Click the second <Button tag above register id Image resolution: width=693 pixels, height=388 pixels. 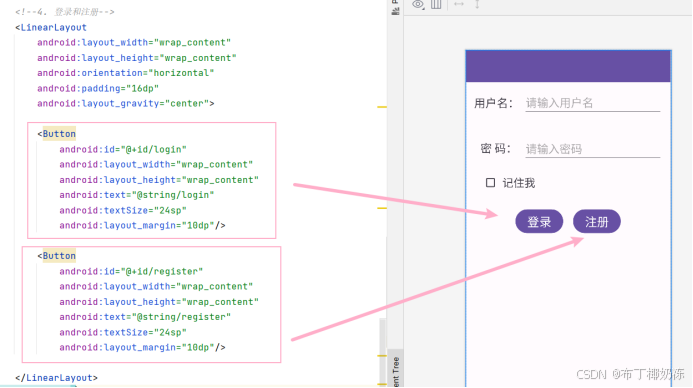tap(57, 256)
